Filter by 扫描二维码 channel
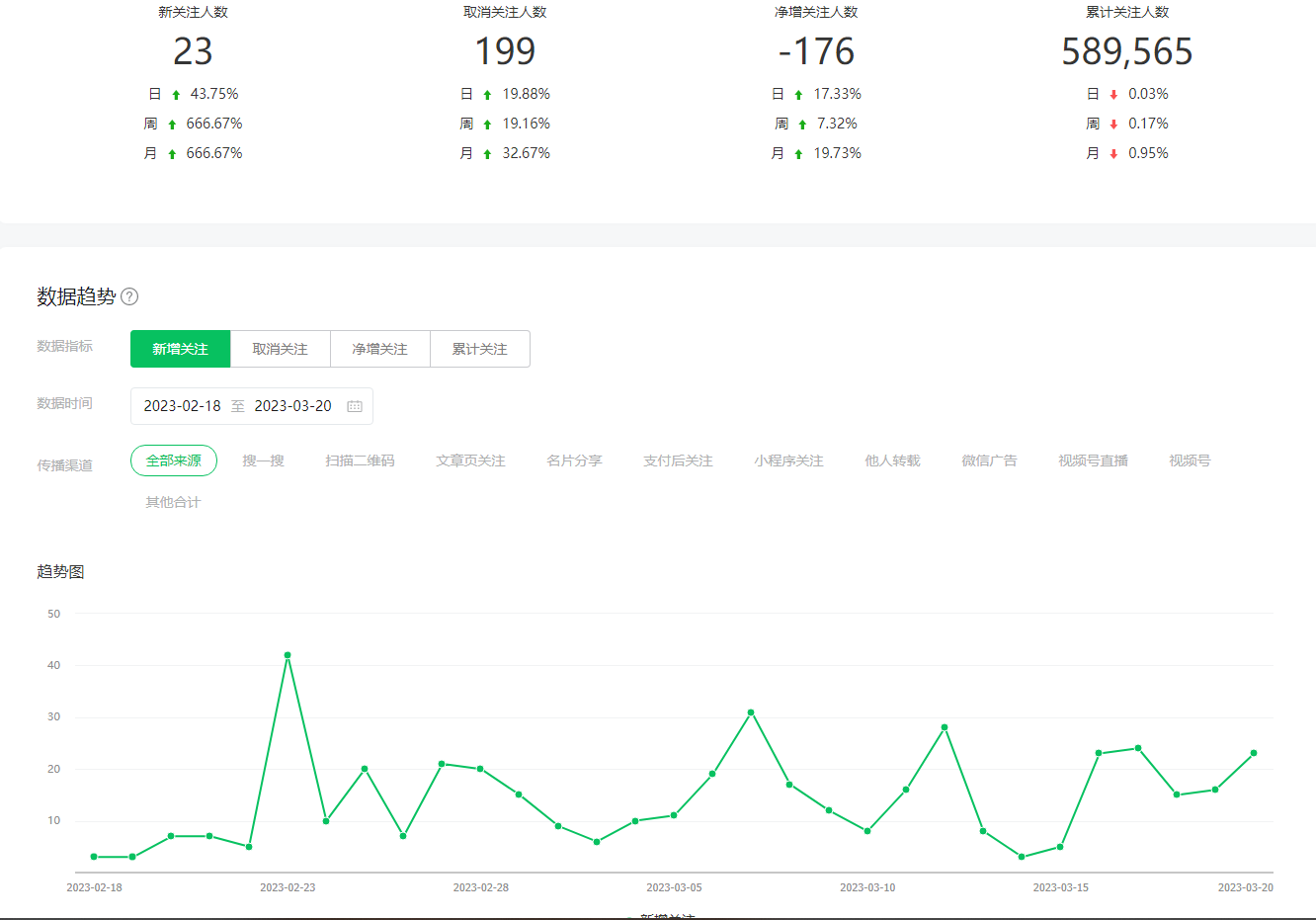 [x=360, y=460]
